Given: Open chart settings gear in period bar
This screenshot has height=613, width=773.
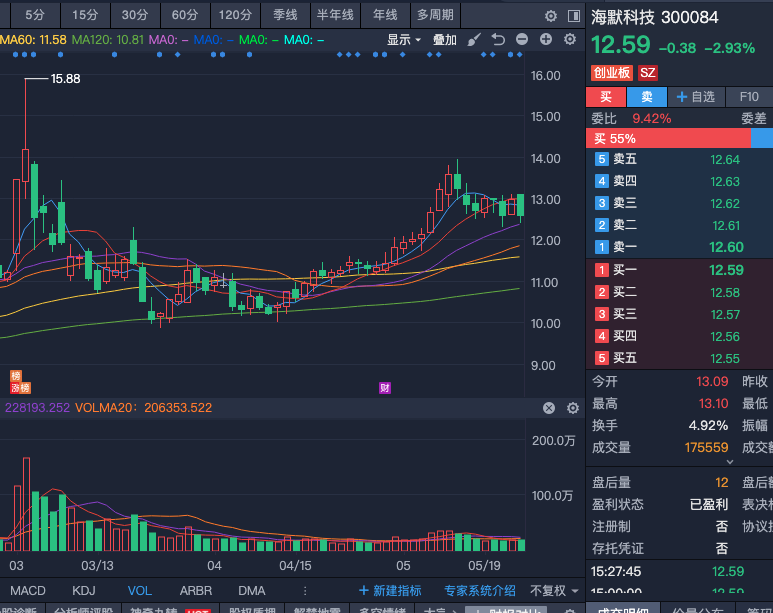Looking at the screenshot, I should pyautogui.click(x=551, y=16).
